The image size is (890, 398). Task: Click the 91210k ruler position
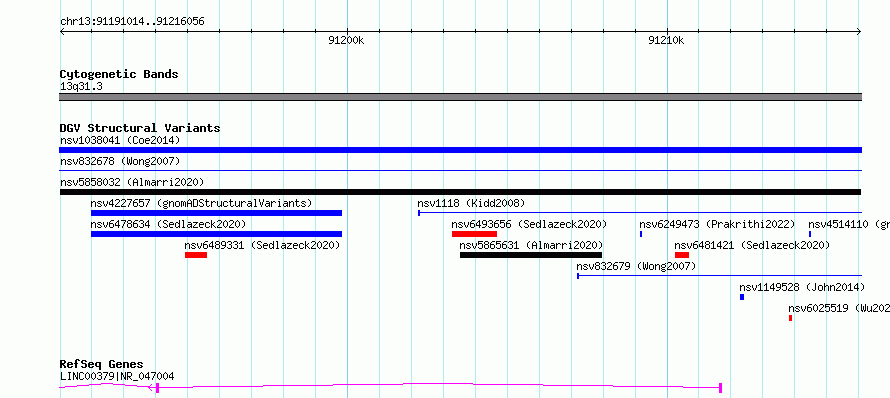coord(666,41)
